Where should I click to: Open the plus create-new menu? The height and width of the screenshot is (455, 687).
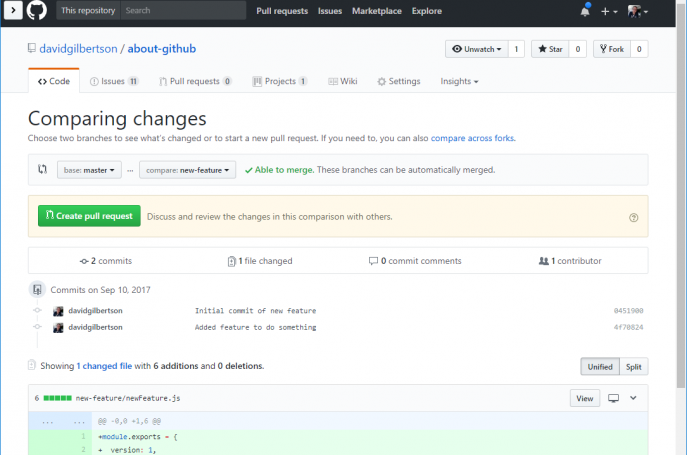point(609,11)
